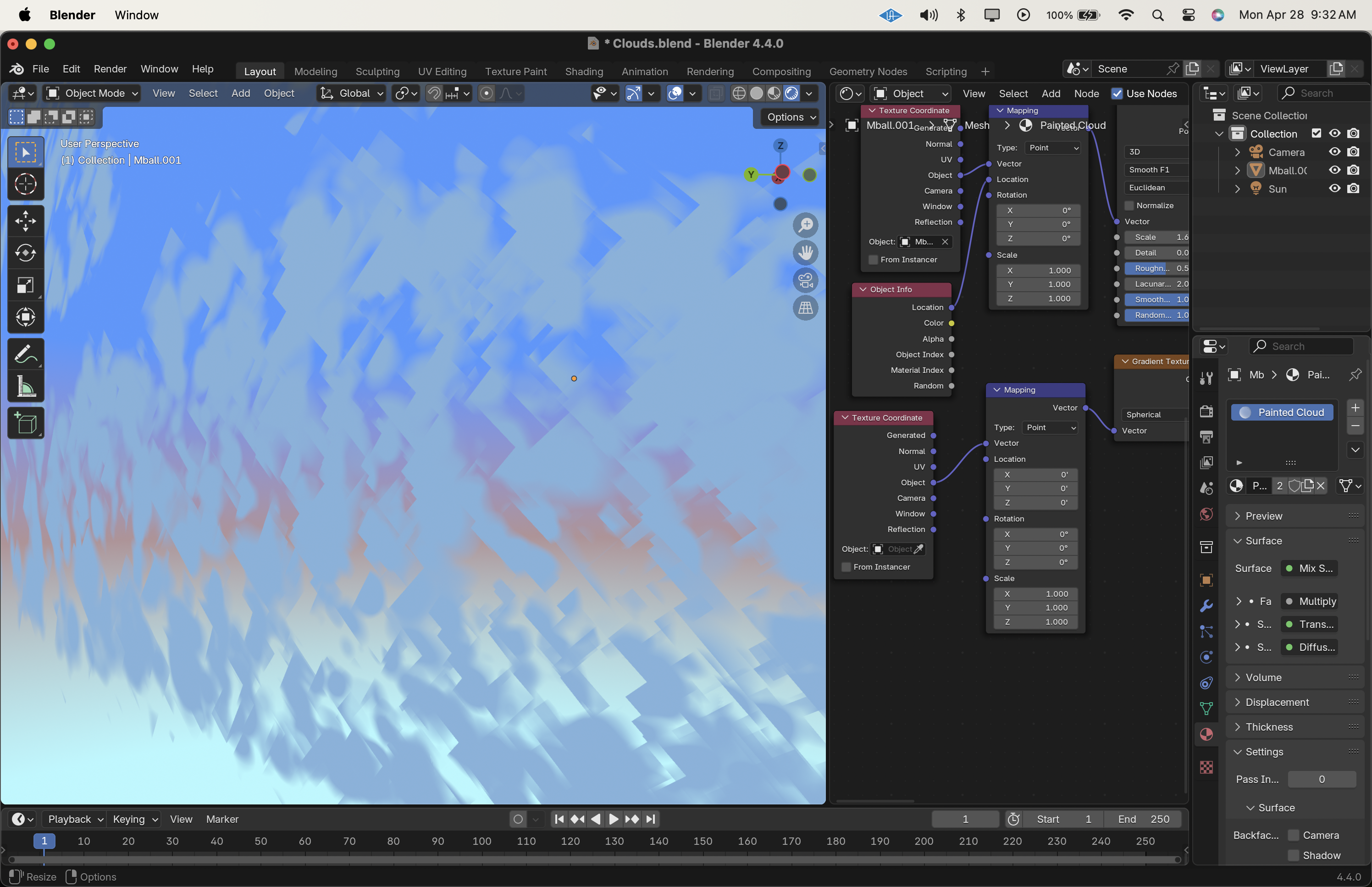1372x887 pixels.
Task: Open the Material properties tab
Action: [1206, 734]
